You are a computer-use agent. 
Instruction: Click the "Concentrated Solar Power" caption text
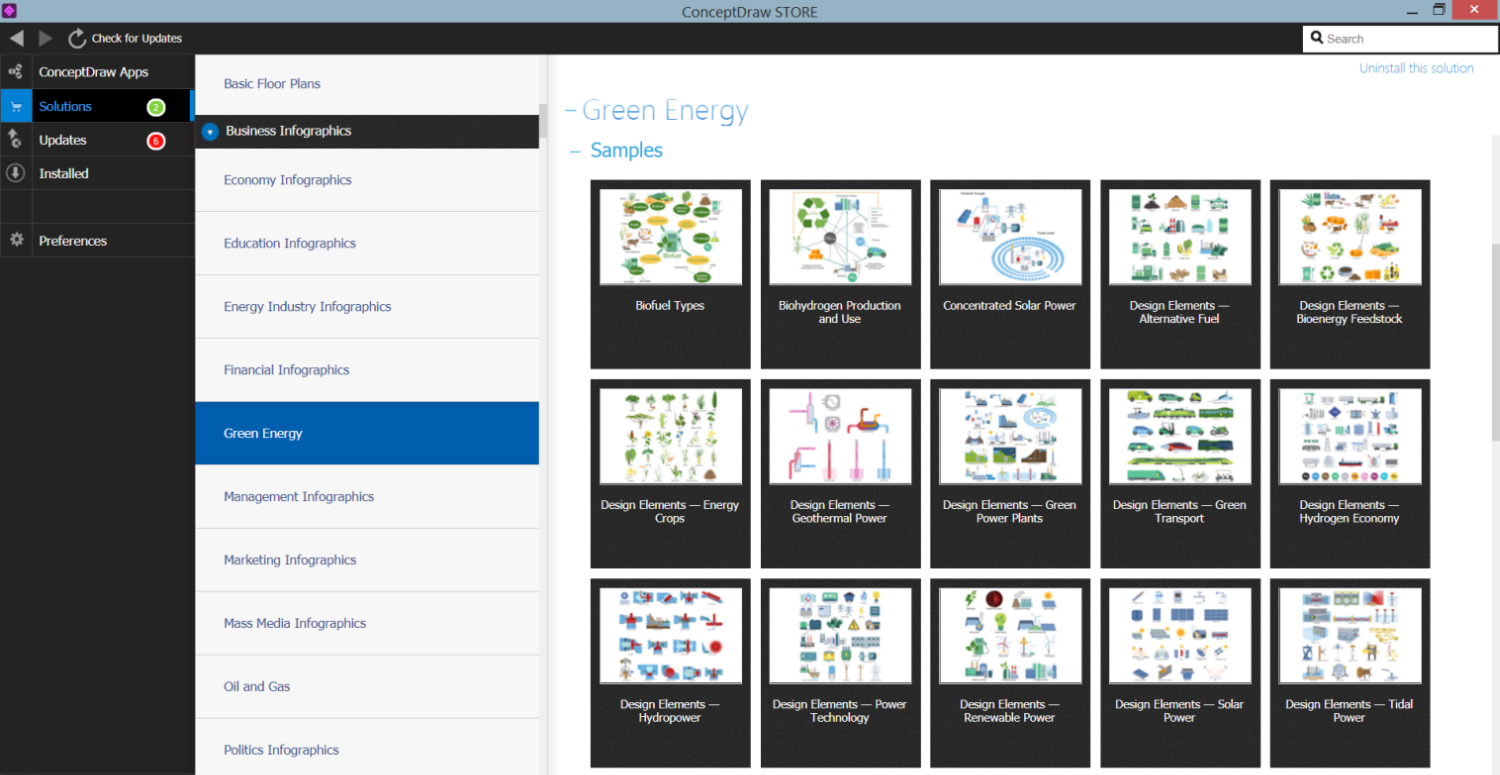click(x=1010, y=306)
